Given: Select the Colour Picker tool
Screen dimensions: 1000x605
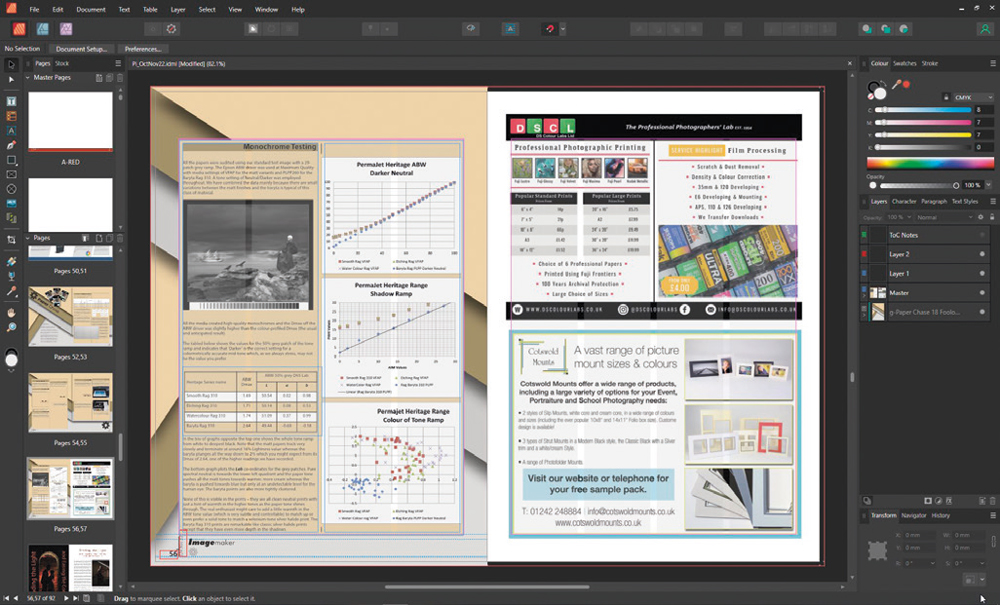Looking at the screenshot, I should click(11, 291).
